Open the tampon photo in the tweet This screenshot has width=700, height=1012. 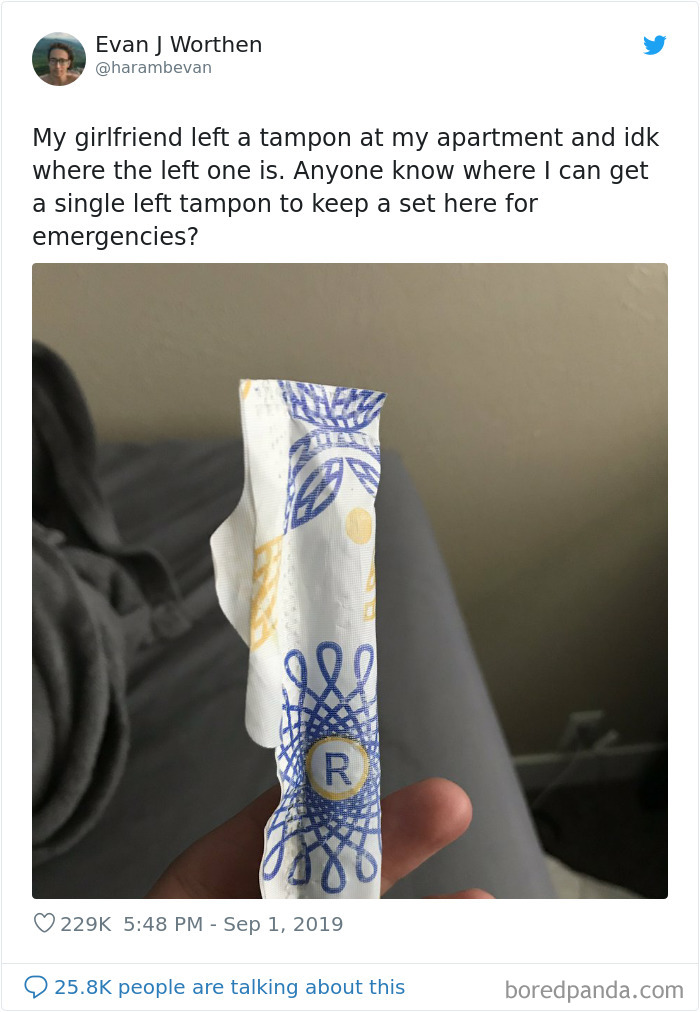pos(350,580)
